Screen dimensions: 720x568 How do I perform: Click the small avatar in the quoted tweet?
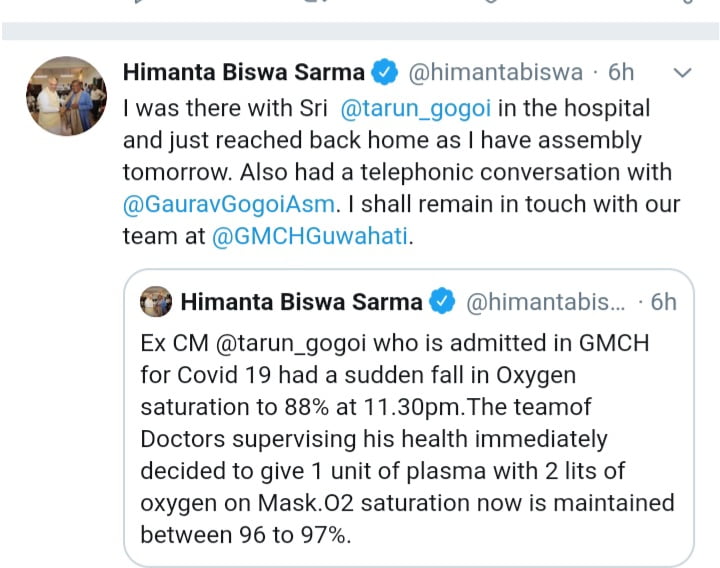coord(156,301)
